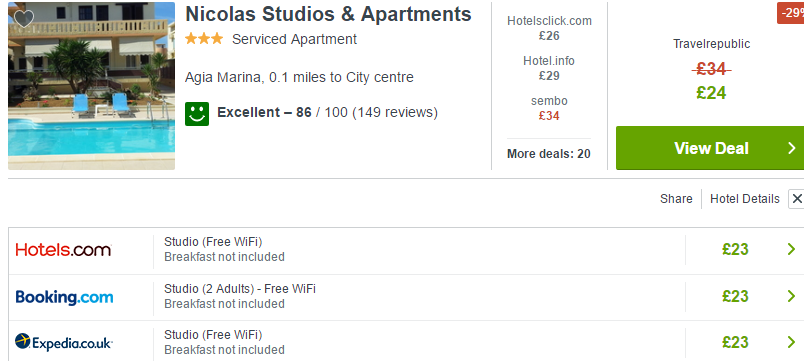Viewport: 804px width, 361px height.
Task: Click the Booking.com logo
Action: coord(64,297)
